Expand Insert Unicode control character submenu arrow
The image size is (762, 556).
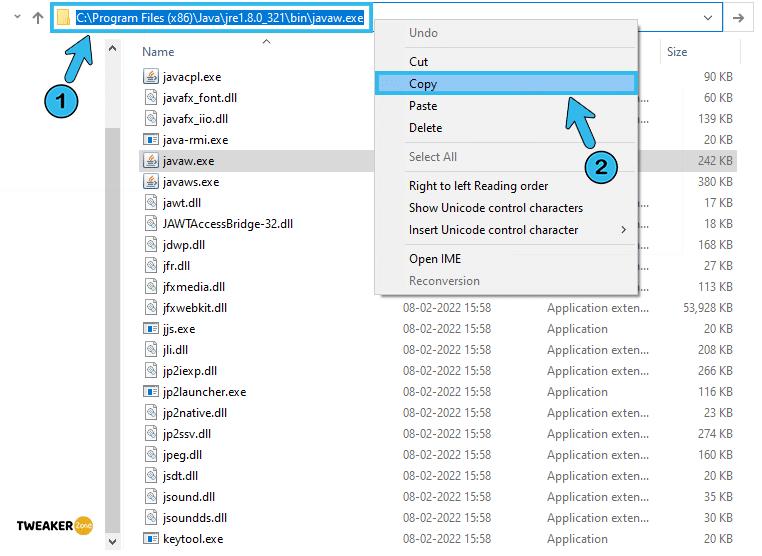click(623, 229)
